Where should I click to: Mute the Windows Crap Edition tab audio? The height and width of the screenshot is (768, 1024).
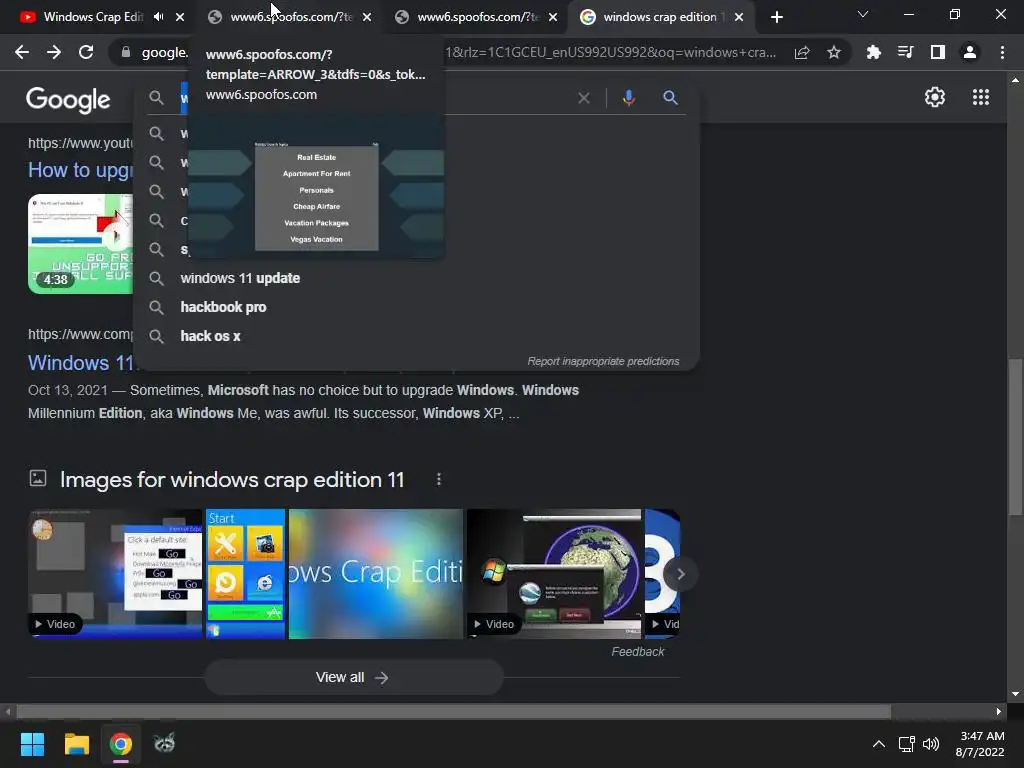click(x=159, y=17)
